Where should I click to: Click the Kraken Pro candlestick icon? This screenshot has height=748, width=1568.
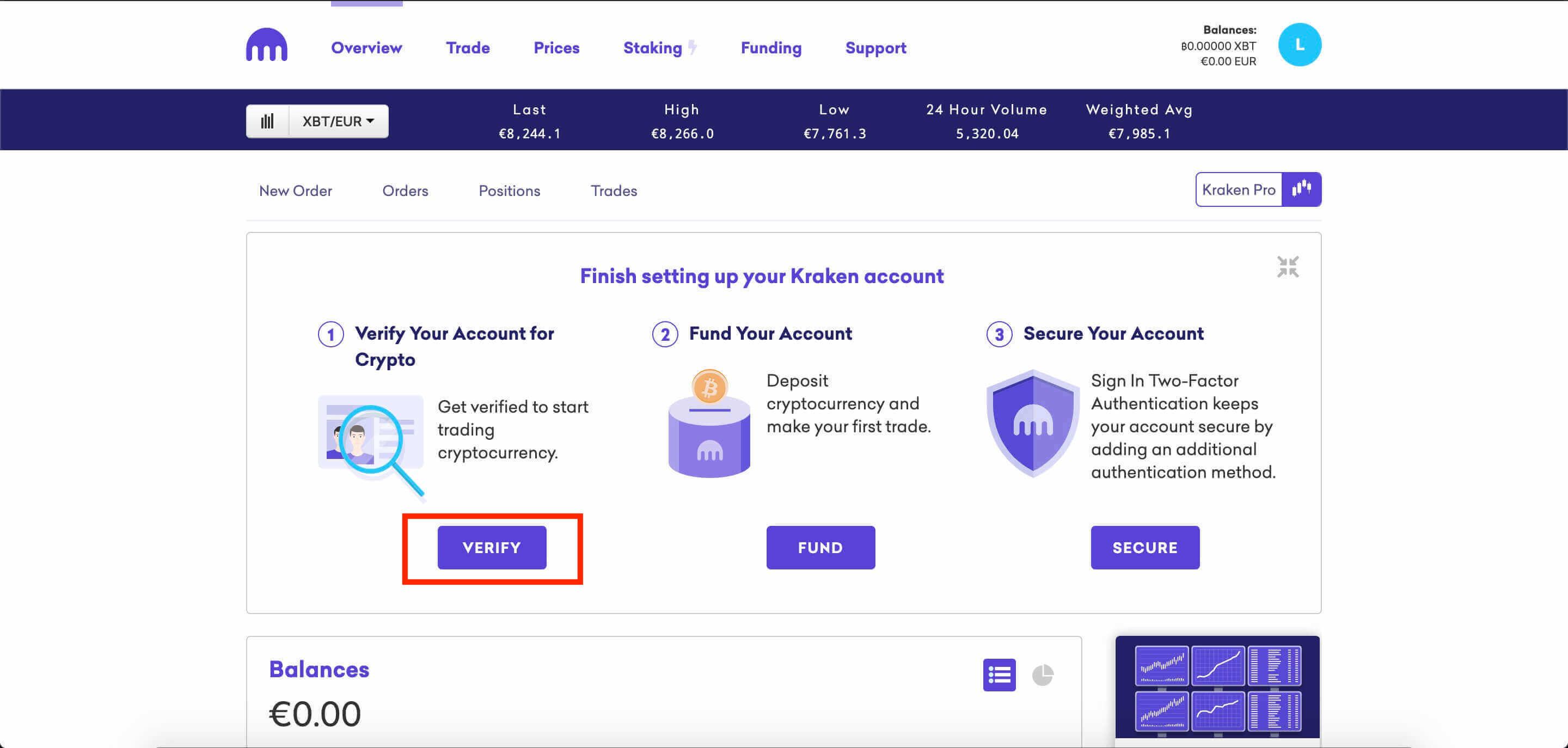point(1301,189)
